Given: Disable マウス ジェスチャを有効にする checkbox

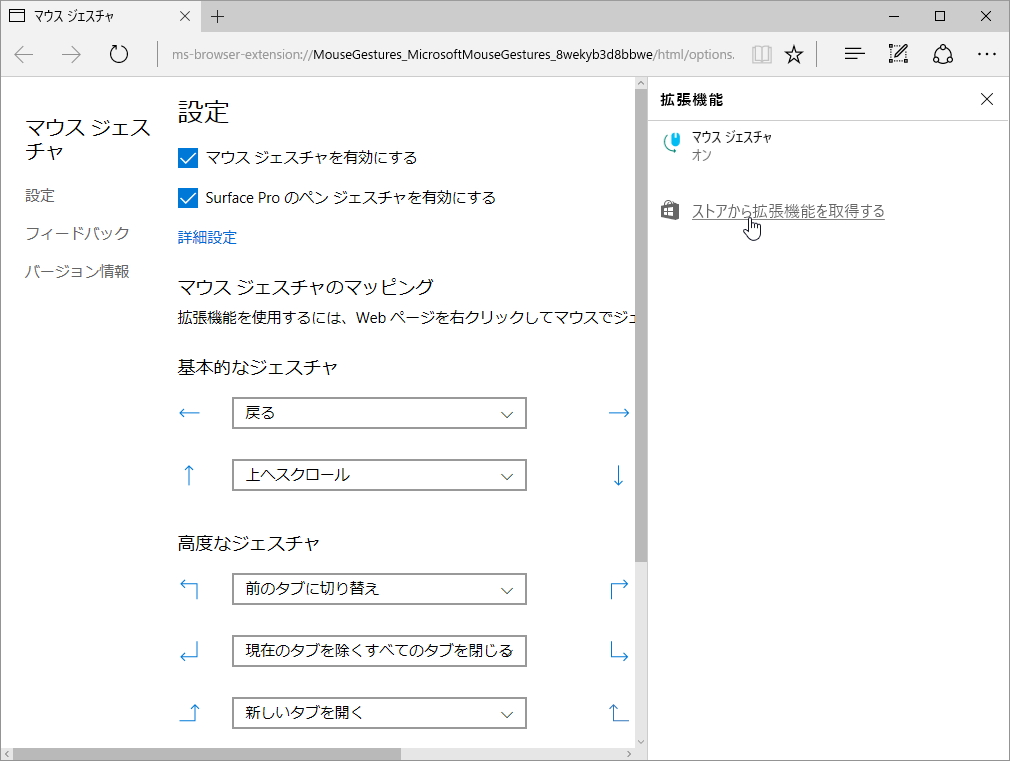Looking at the screenshot, I should (x=187, y=157).
